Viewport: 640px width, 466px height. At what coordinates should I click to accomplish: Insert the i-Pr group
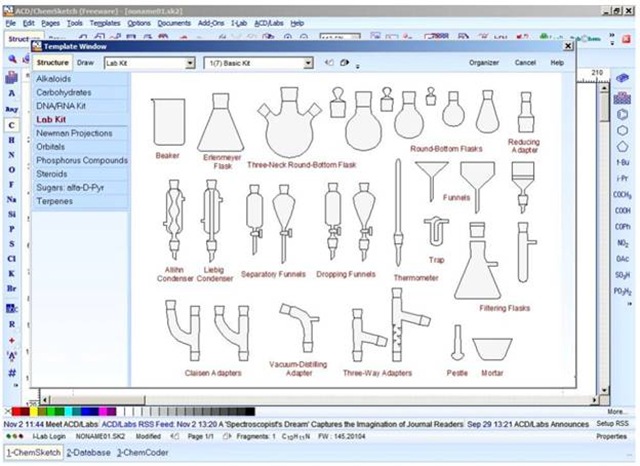[x=622, y=178]
